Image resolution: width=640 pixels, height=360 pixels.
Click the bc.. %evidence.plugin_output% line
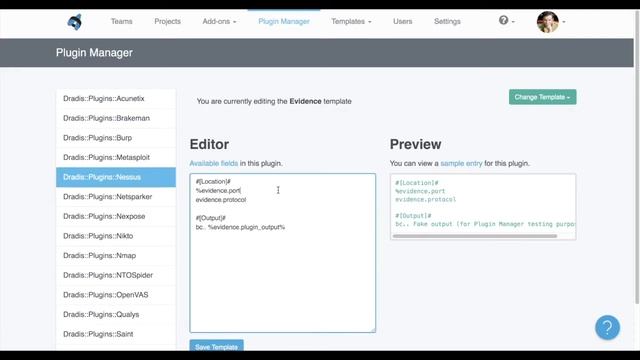[240, 227]
